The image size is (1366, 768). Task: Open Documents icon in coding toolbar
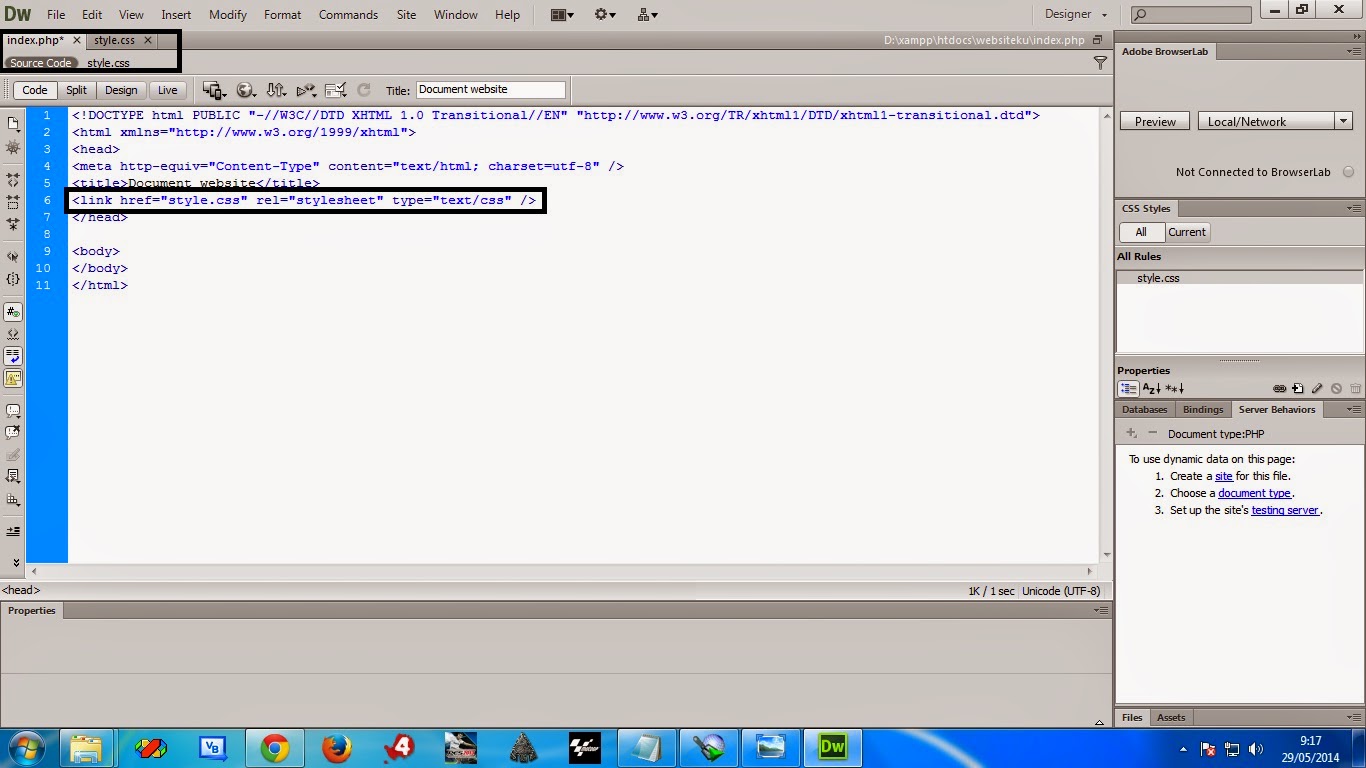pos(13,124)
